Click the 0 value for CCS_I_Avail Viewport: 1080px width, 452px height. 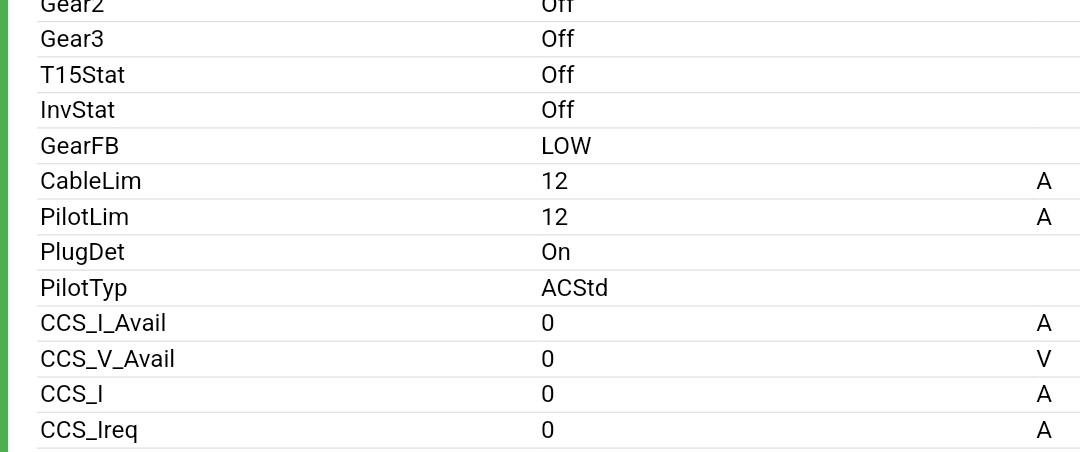pos(548,323)
